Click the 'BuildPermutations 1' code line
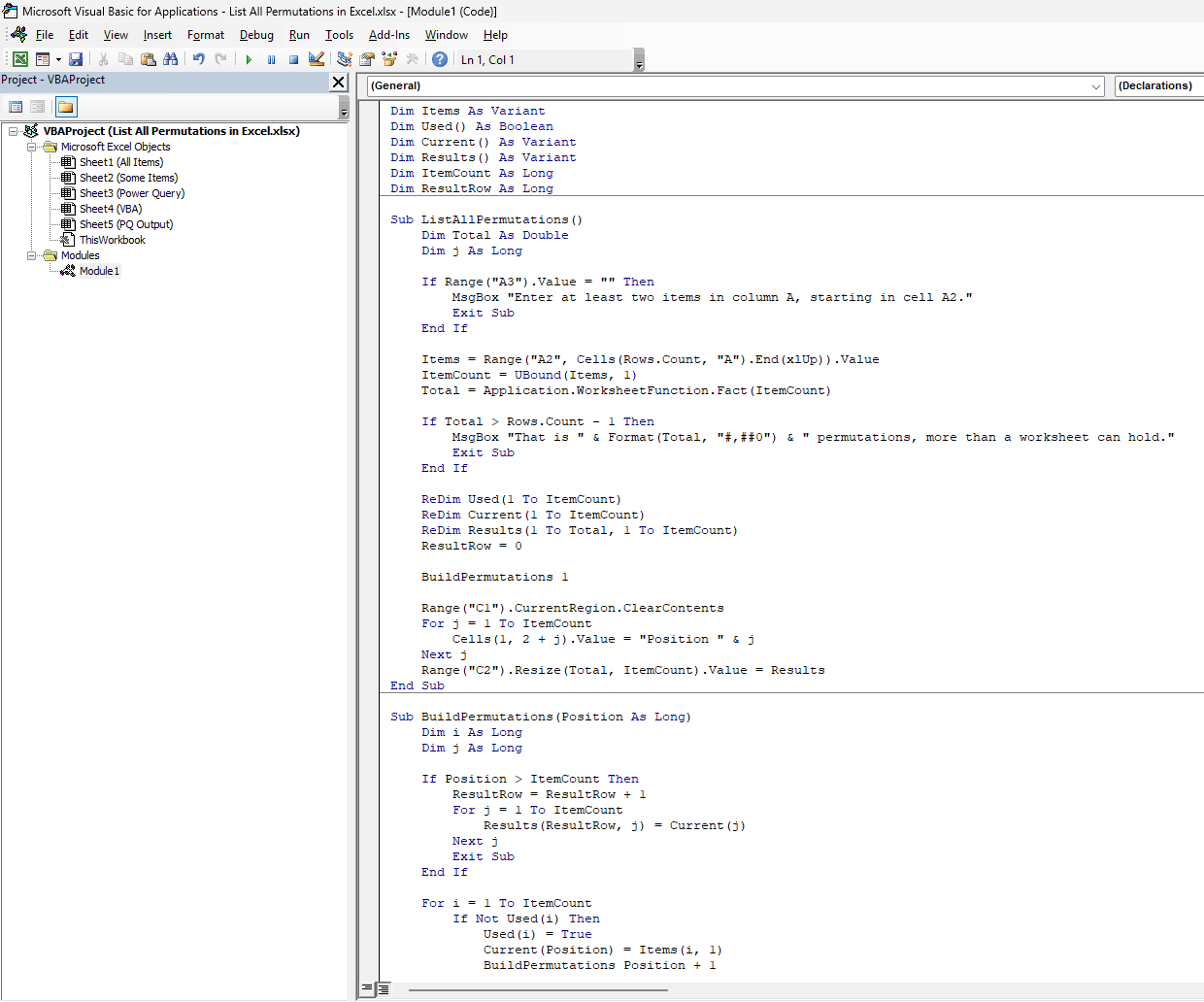This screenshot has height=1002, width=1204. [494, 577]
